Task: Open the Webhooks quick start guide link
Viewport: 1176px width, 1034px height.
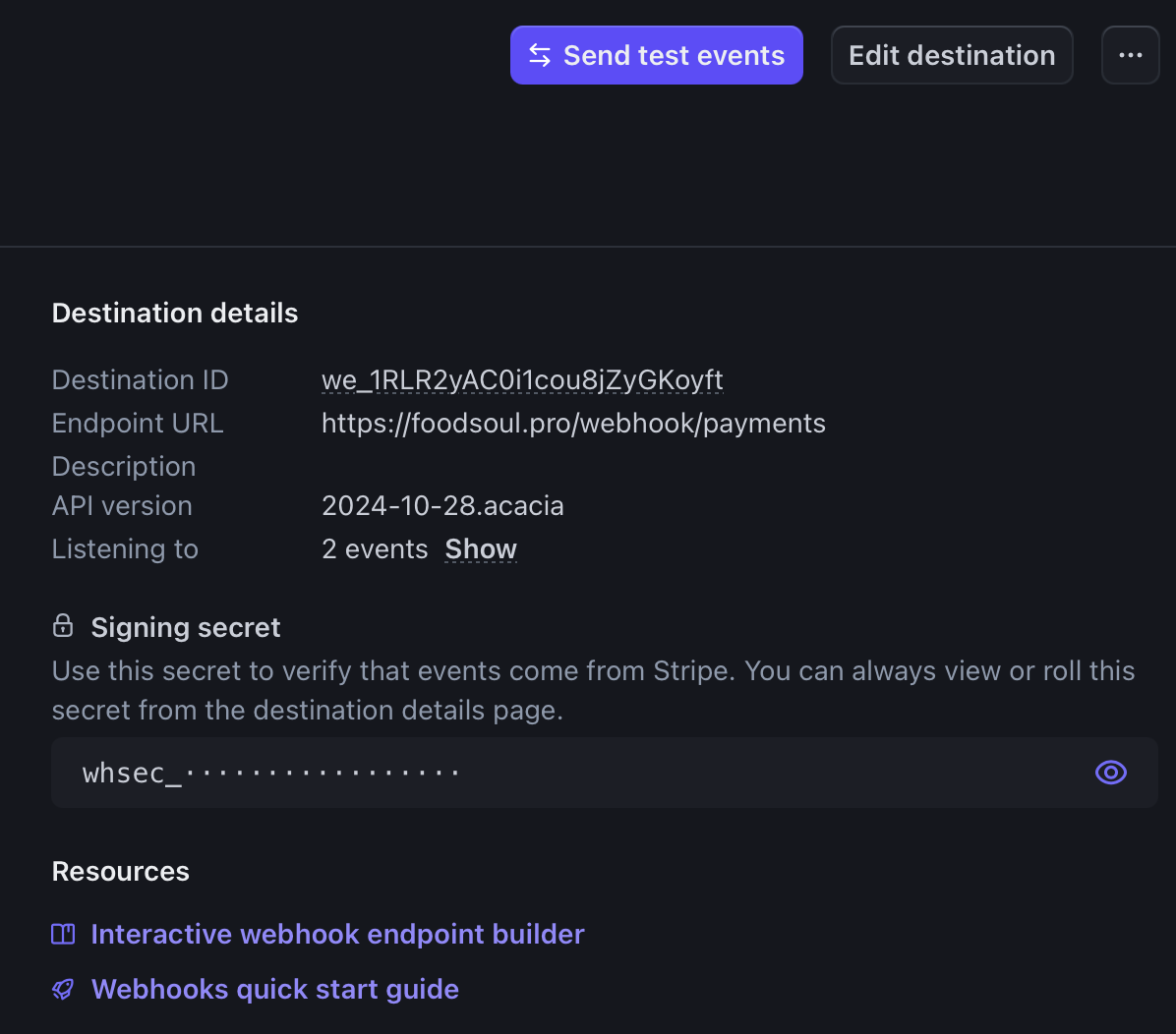Action: pyautogui.click(x=275, y=989)
